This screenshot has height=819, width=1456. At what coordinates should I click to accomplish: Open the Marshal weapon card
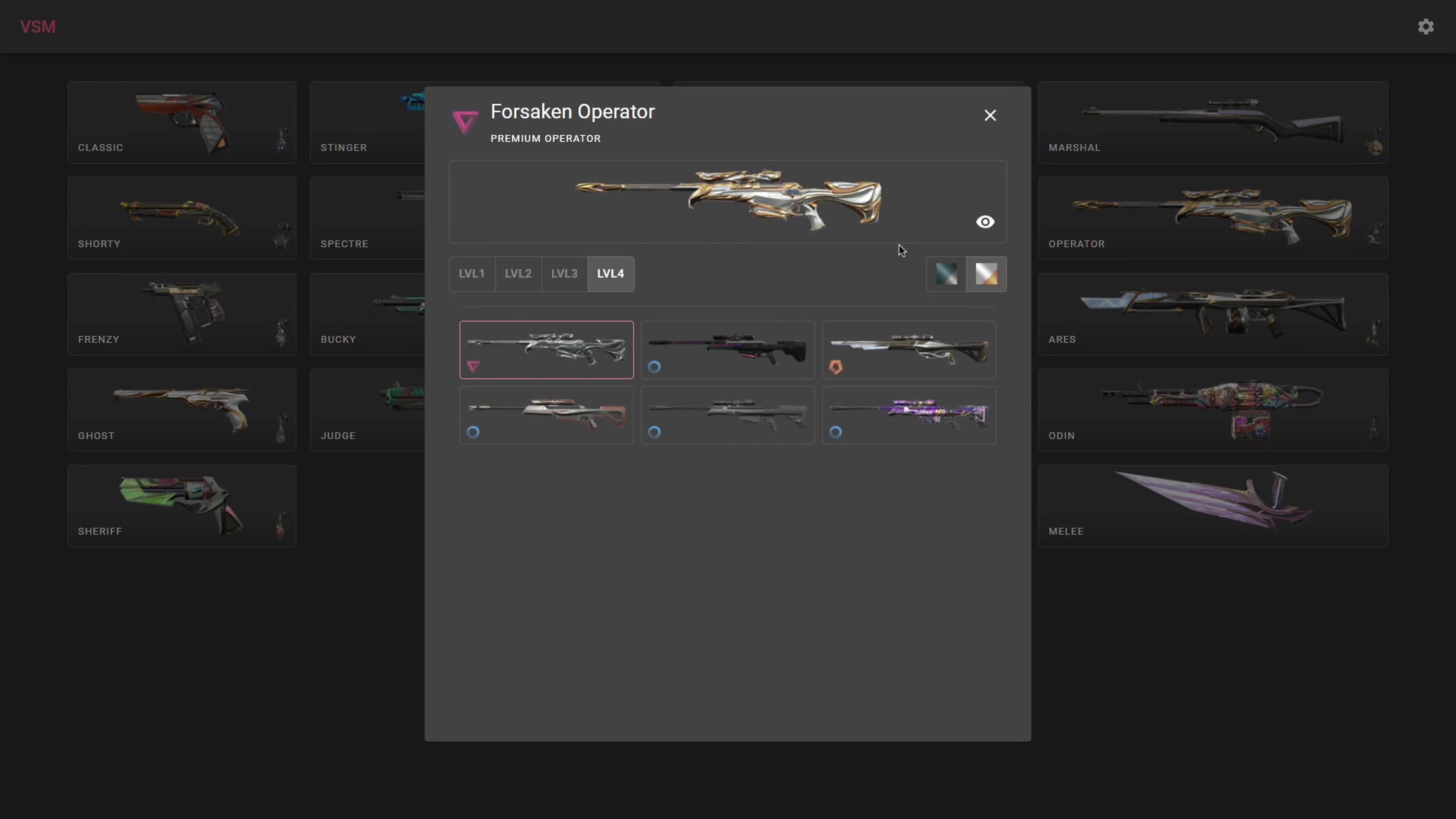pyautogui.click(x=1213, y=122)
